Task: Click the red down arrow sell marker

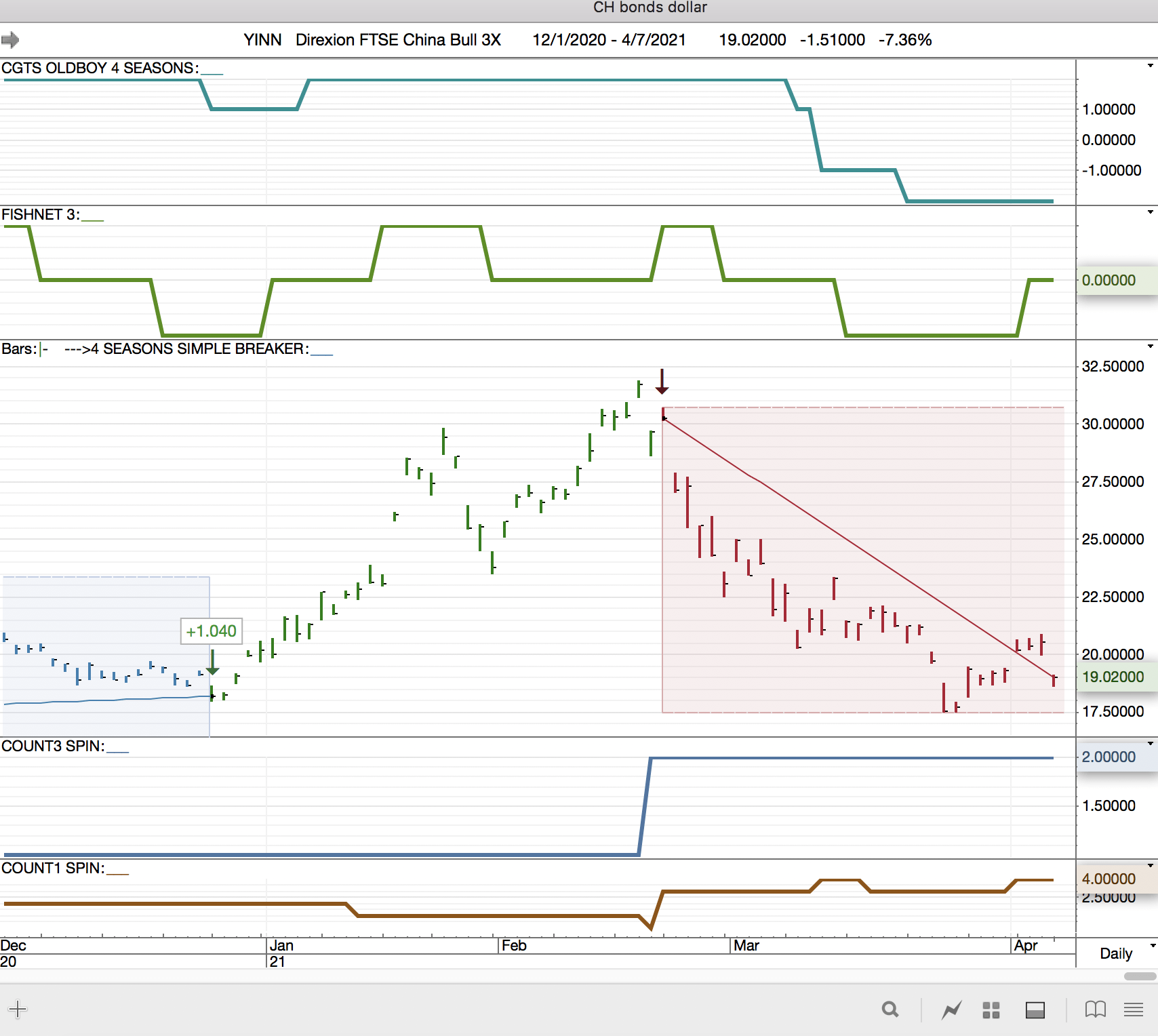Action: 662,382
